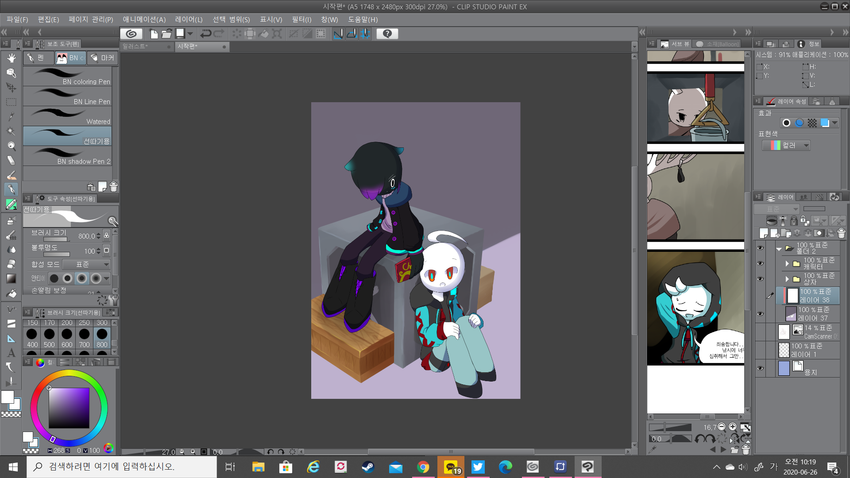Screen dimensions: 850x478
Task: Click the Undo arrow in command bar
Action: click(205, 34)
